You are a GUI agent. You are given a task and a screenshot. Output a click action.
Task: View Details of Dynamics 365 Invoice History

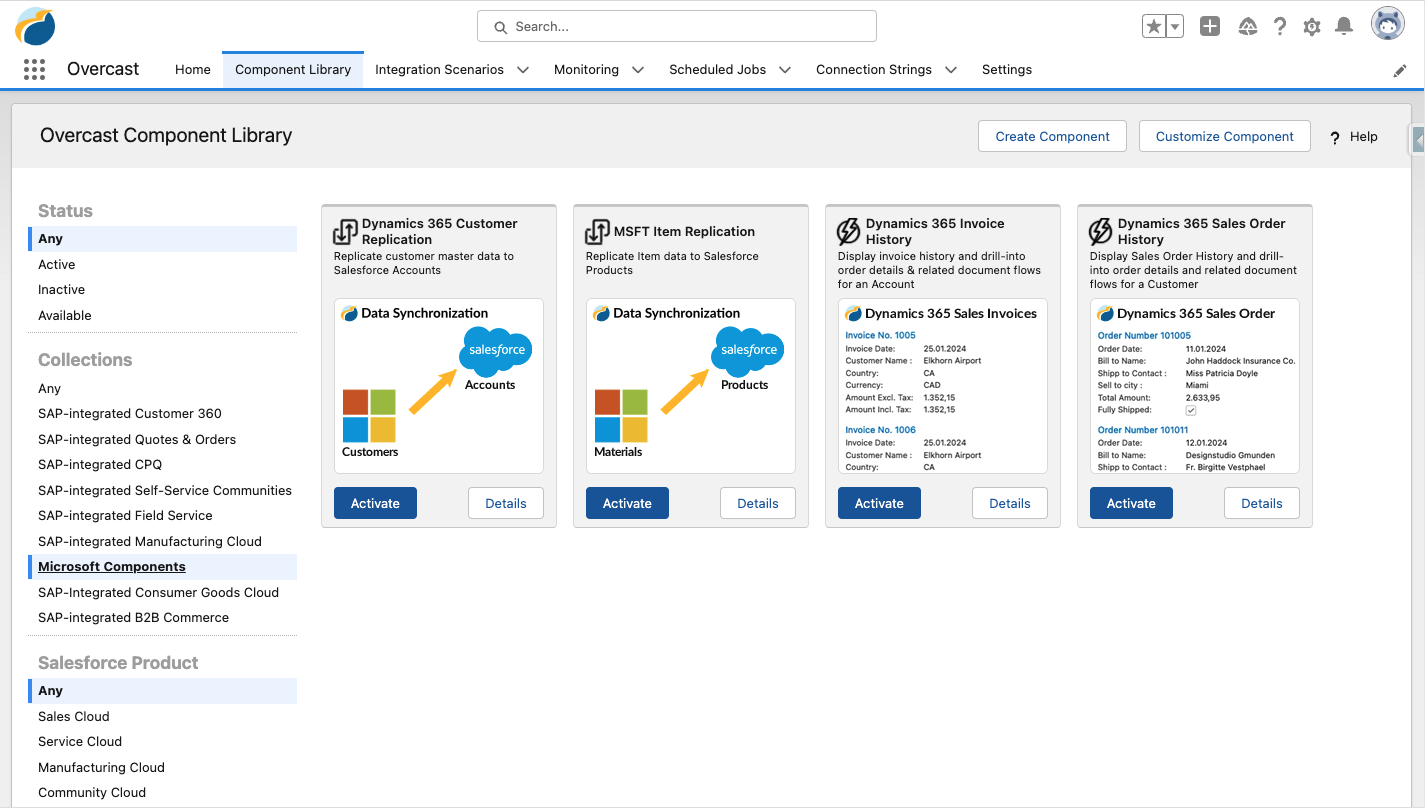click(1010, 503)
